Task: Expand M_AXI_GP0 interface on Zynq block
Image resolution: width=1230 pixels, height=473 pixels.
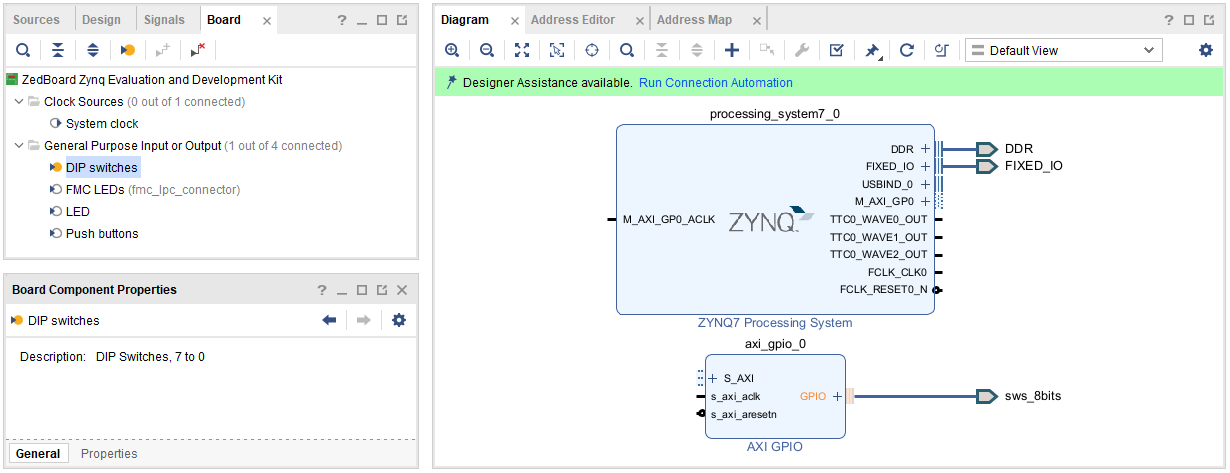Action: point(925,201)
